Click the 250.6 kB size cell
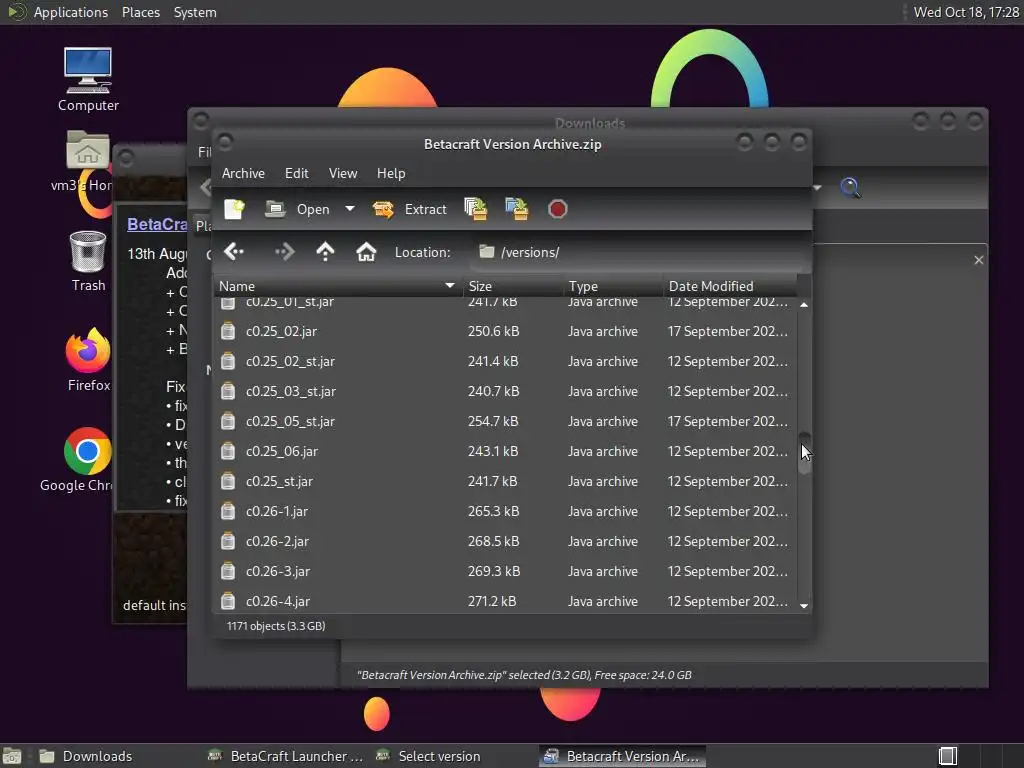 [x=493, y=331]
